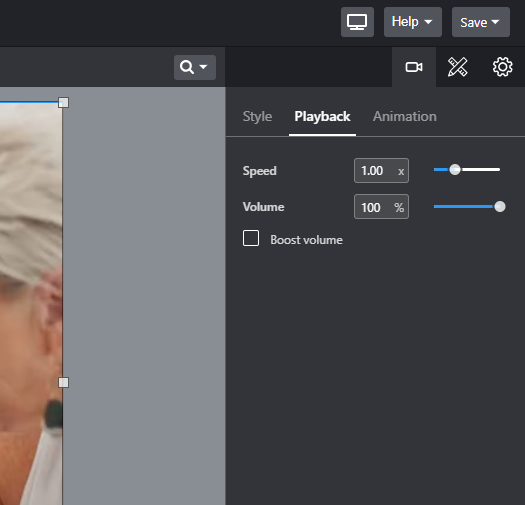Click top-right resize handle of video
Viewport: 525px width, 505px height.
(63, 102)
